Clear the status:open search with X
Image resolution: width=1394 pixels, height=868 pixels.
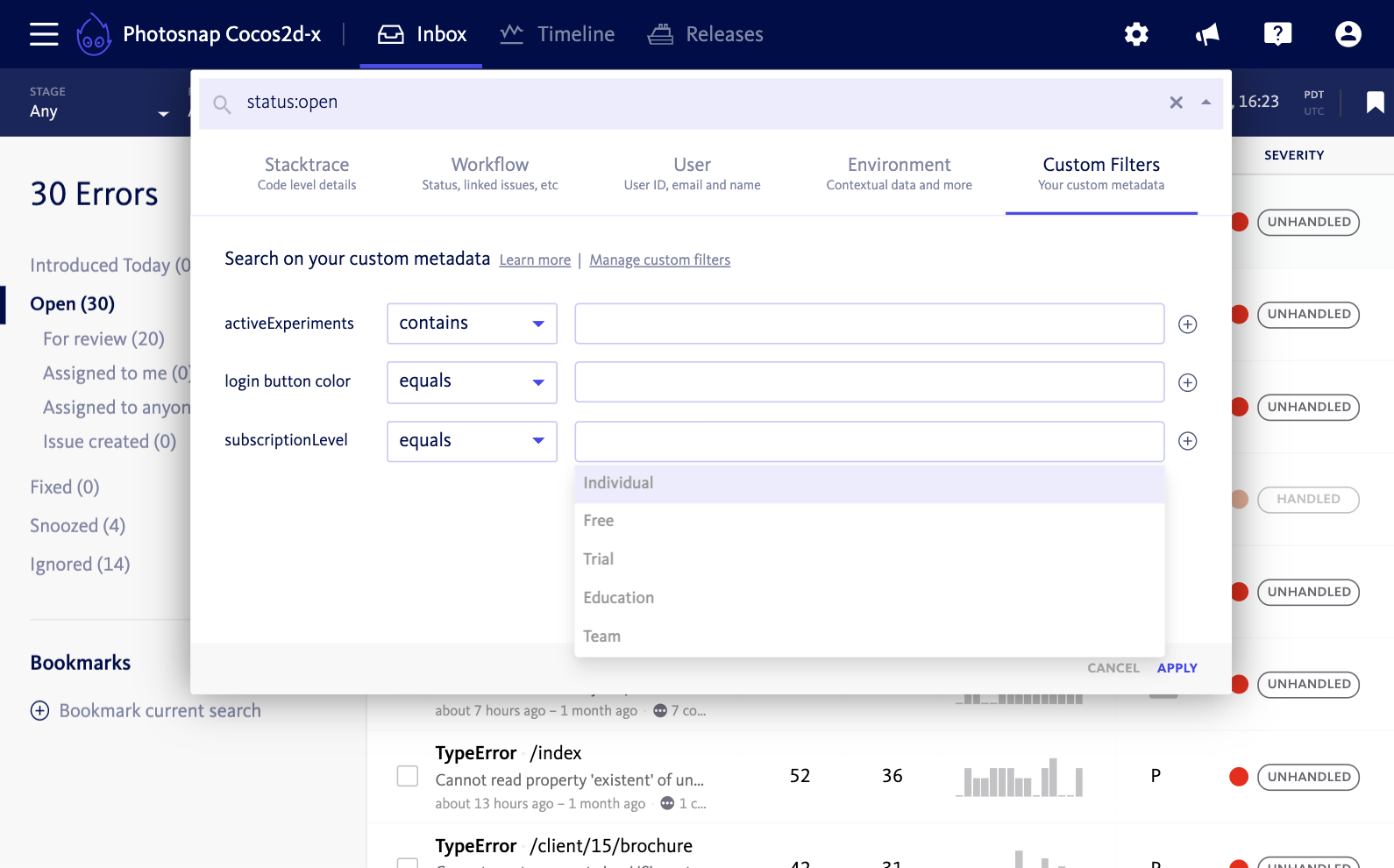coord(1176,103)
